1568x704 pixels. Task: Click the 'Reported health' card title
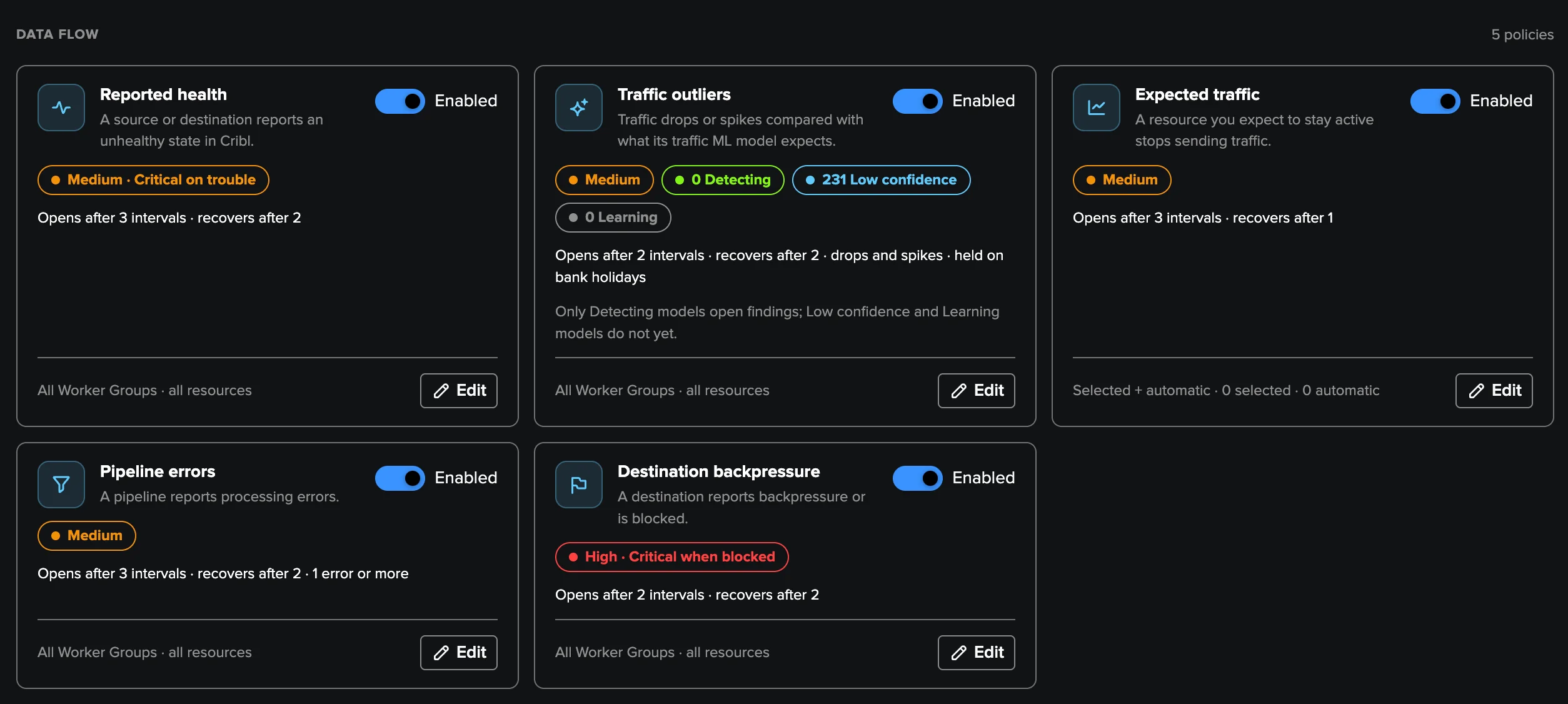pyautogui.click(x=163, y=94)
